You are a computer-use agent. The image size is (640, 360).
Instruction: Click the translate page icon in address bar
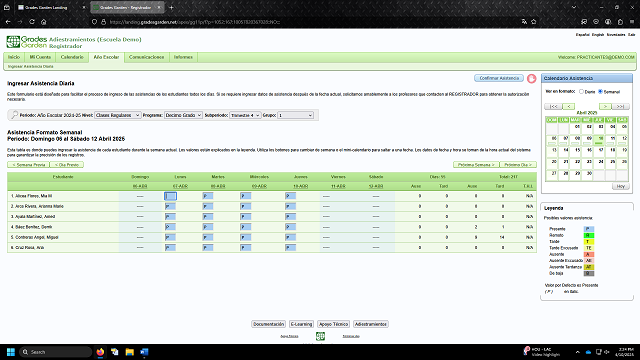pos(524,22)
